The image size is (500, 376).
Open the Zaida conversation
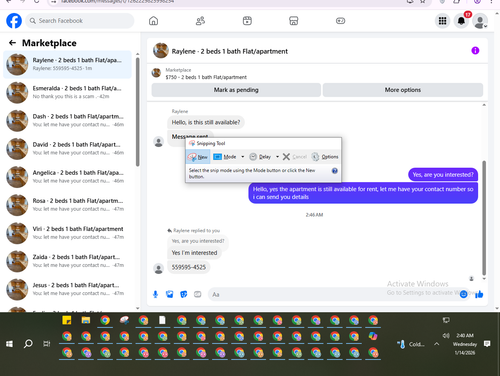(67, 261)
